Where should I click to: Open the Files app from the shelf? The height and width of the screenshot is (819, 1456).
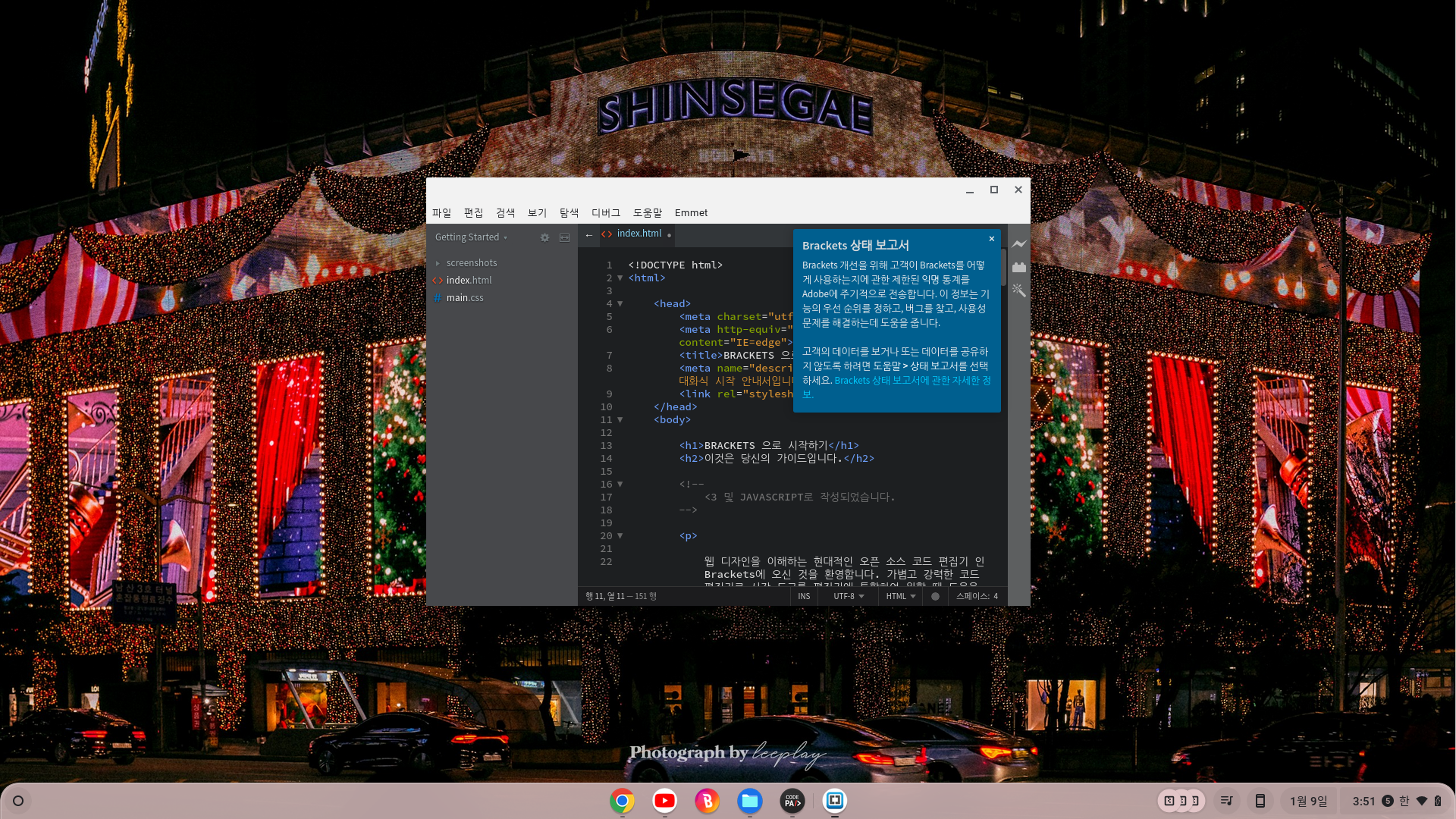749,801
